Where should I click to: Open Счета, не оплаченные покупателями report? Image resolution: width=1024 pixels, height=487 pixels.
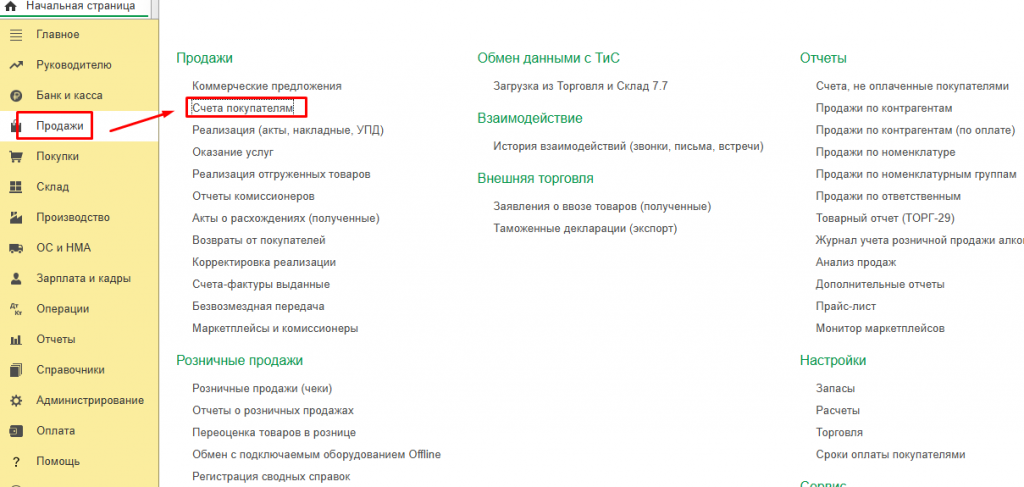(x=912, y=86)
